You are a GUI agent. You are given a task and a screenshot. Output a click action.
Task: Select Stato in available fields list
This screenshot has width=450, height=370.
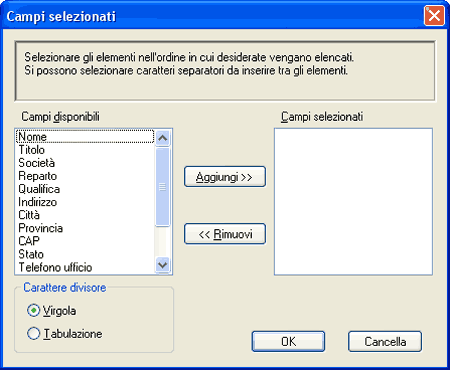click(85, 254)
